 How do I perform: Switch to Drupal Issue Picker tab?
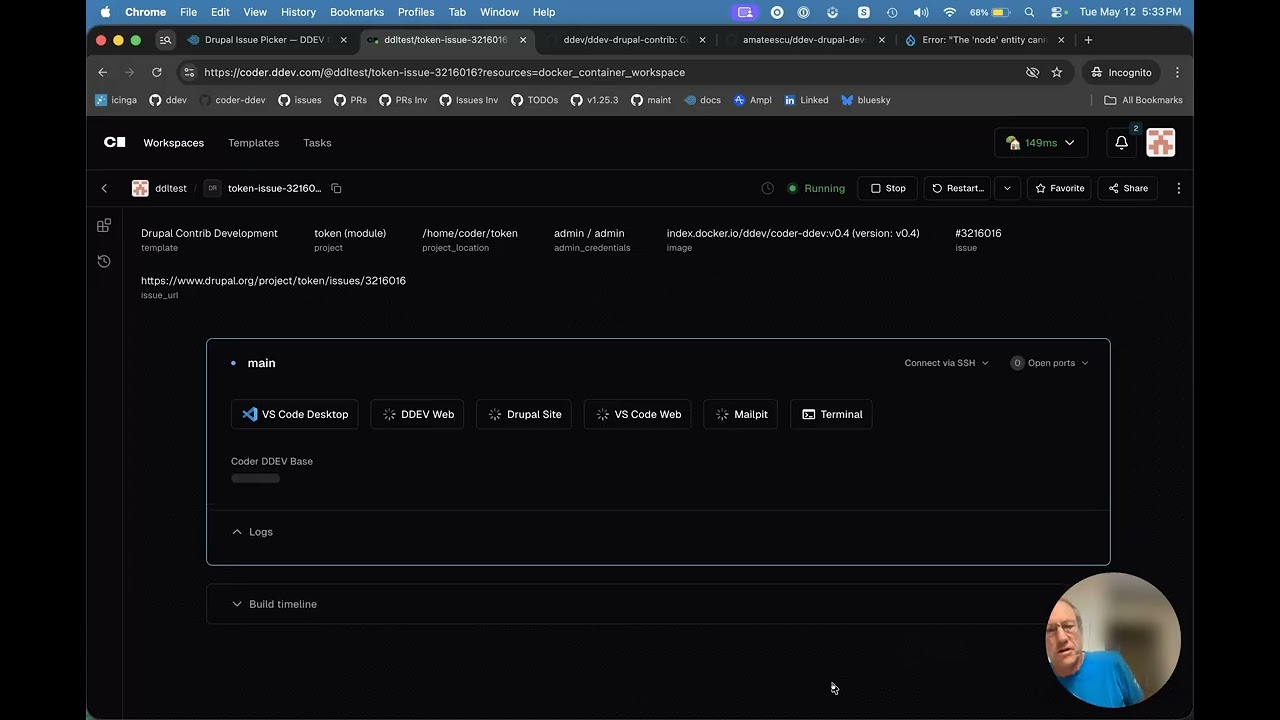pos(267,40)
